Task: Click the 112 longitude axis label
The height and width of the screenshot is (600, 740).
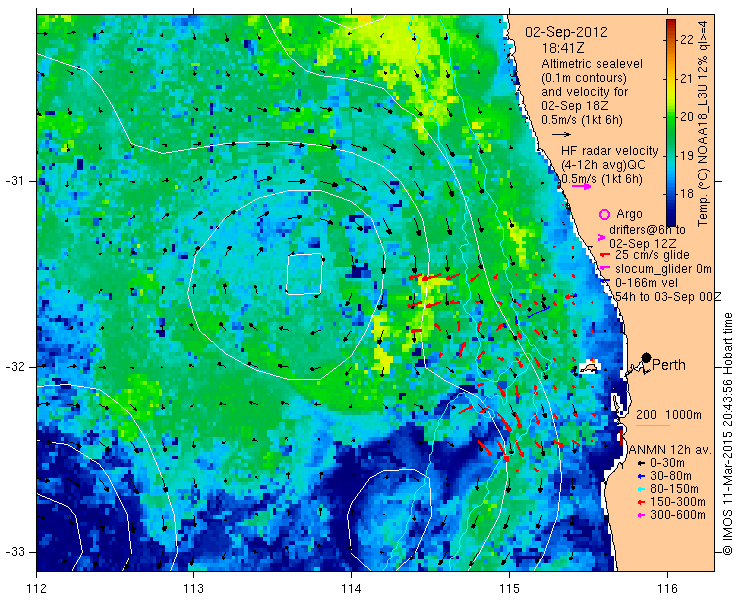Action: [x=37, y=589]
